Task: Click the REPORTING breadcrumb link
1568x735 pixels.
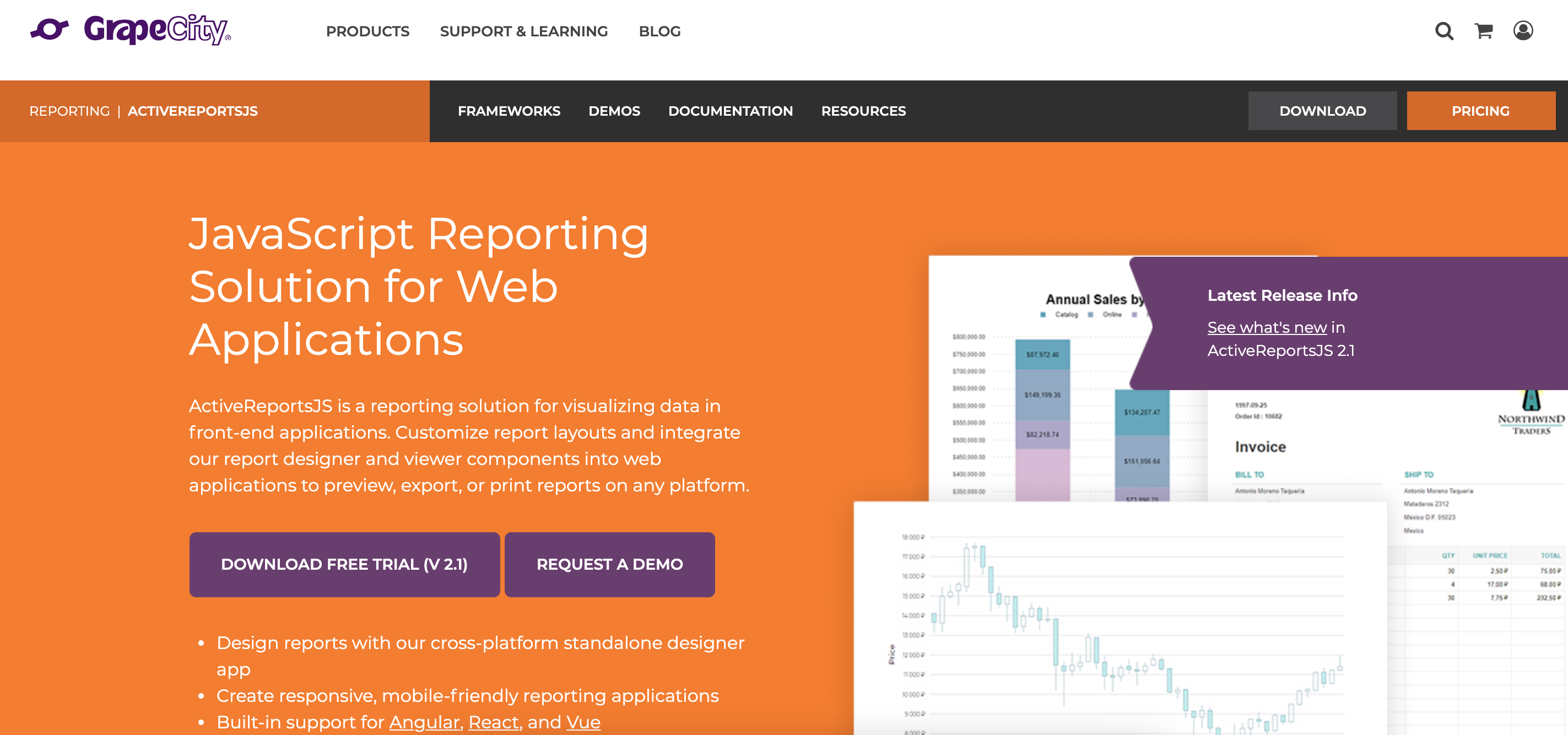Action: (69, 111)
